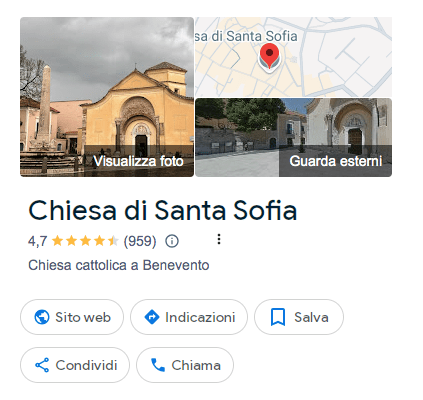Click the star rating row
This screenshot has height=400, width=423.
click(85, 241)
